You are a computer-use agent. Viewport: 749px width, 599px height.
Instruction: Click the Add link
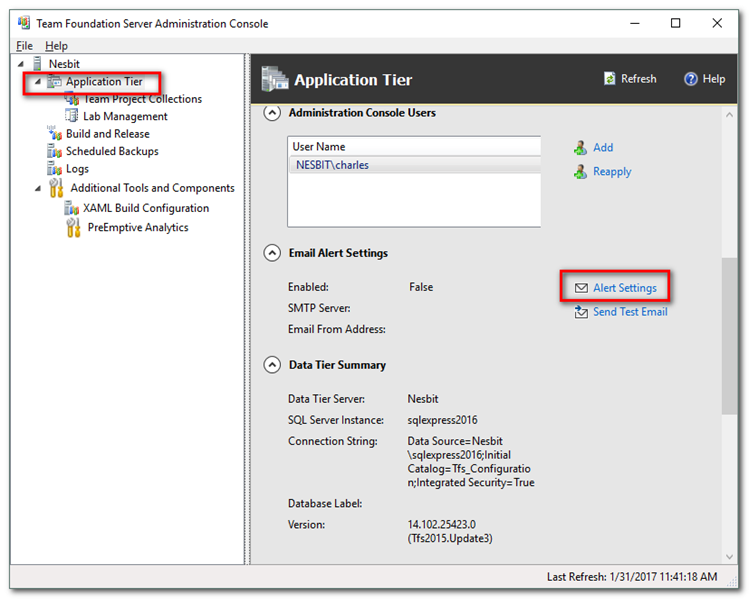tap(603, 148)
